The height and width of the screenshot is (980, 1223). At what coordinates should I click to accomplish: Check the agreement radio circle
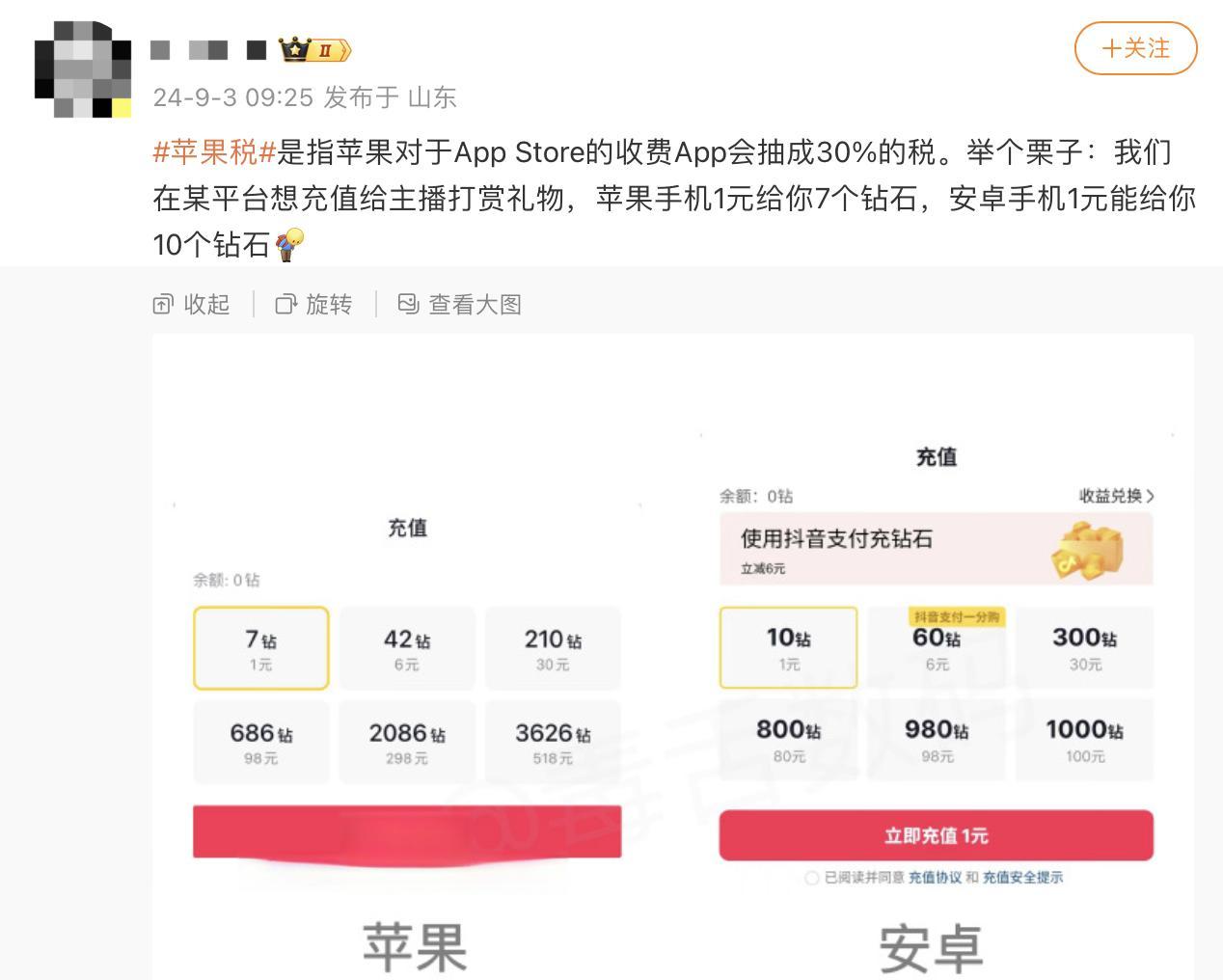click(x=812, y=878)
